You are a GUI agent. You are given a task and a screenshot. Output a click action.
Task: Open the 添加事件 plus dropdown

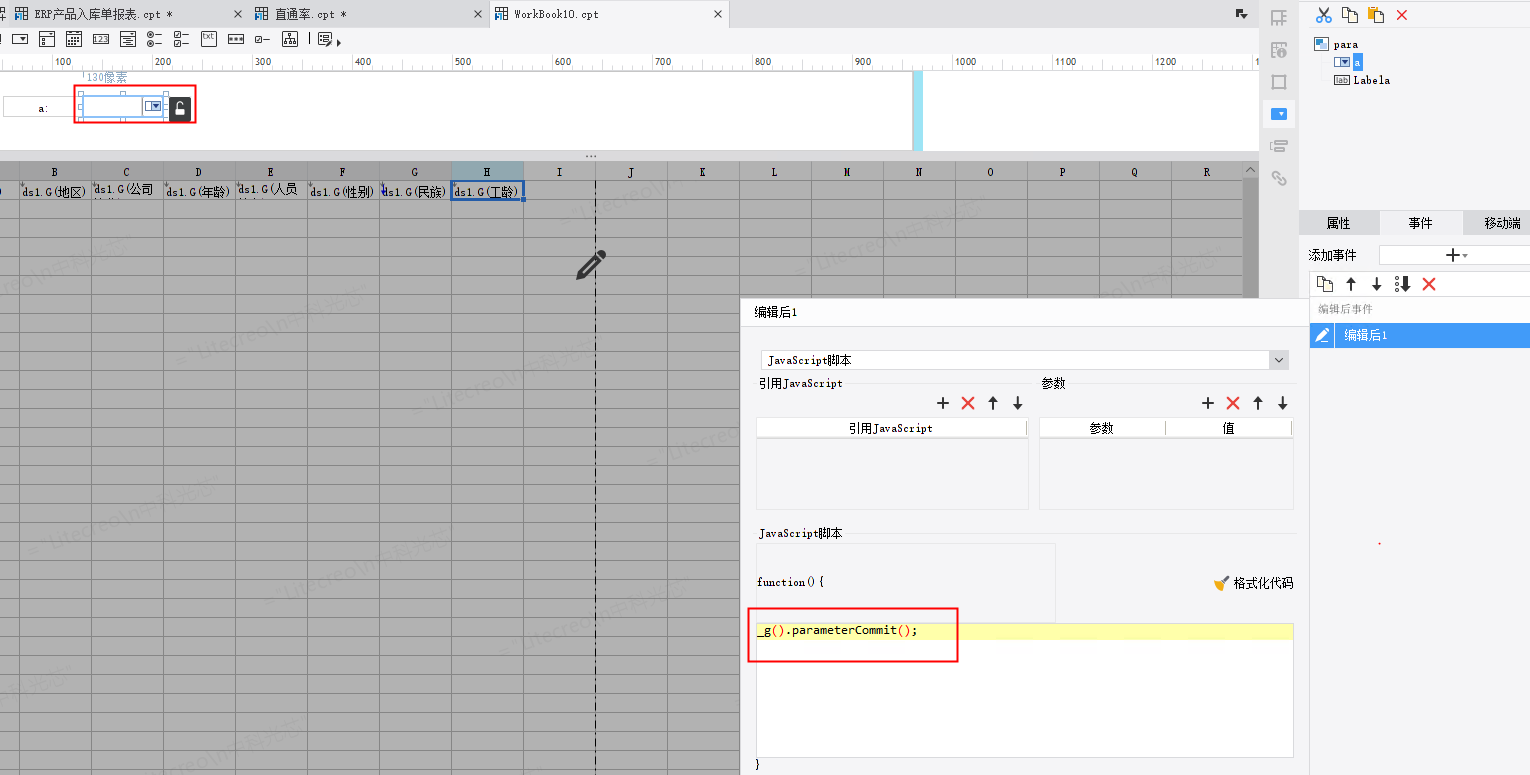click(x=1455, y=256)
